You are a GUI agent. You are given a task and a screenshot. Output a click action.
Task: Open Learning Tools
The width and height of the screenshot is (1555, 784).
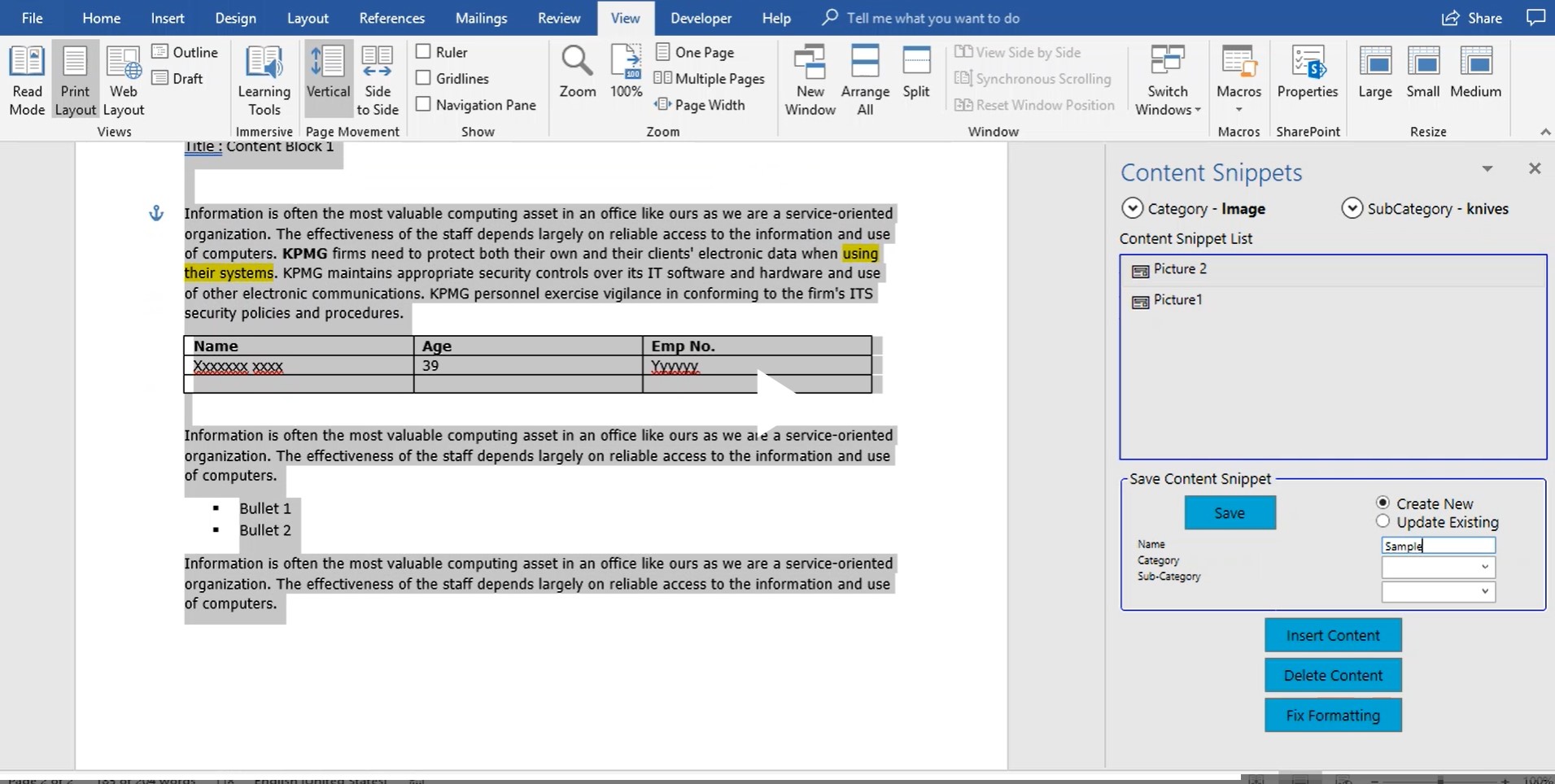click(x=264, y=81)
